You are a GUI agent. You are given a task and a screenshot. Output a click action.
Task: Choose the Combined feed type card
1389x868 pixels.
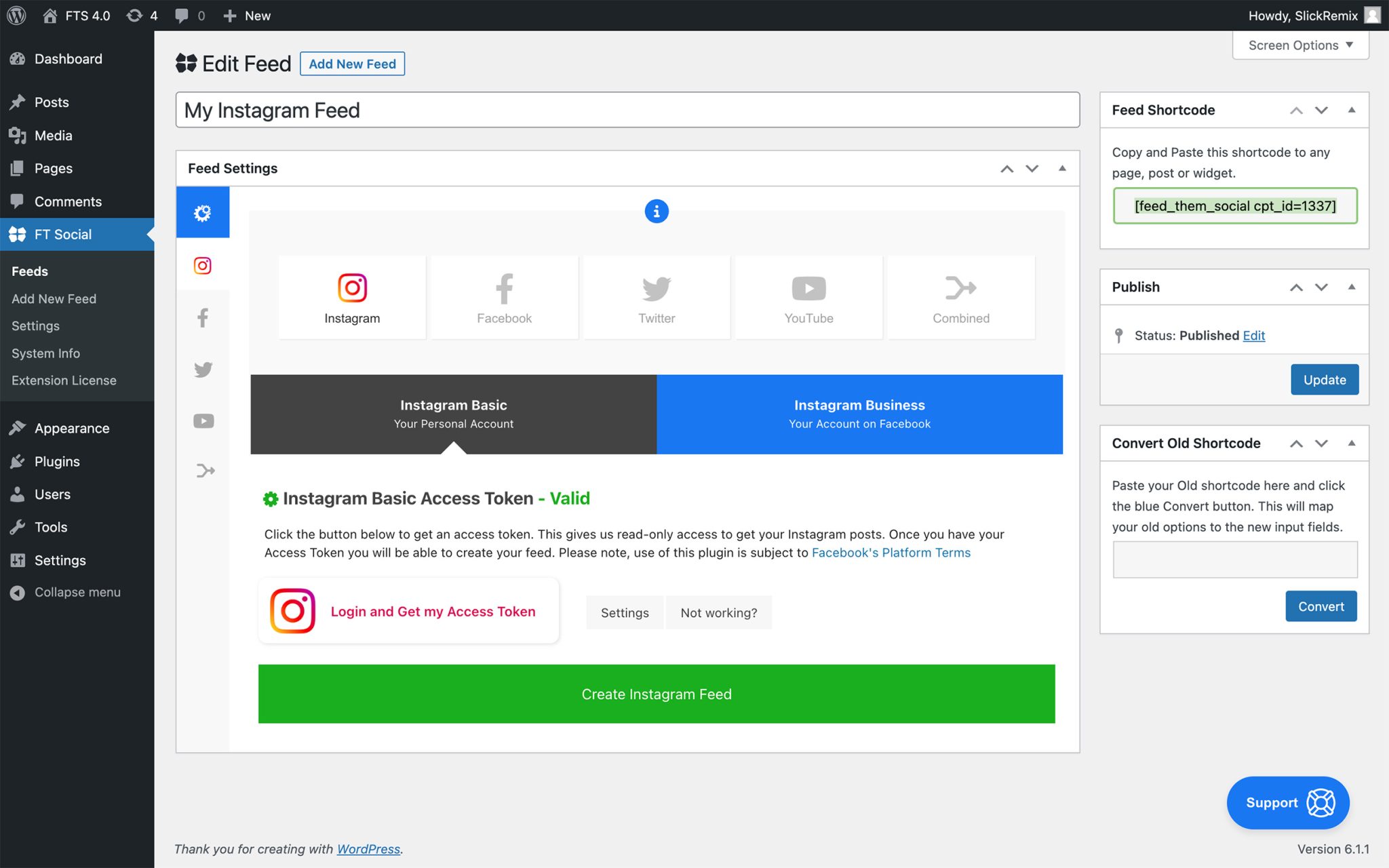click(961, 298)
